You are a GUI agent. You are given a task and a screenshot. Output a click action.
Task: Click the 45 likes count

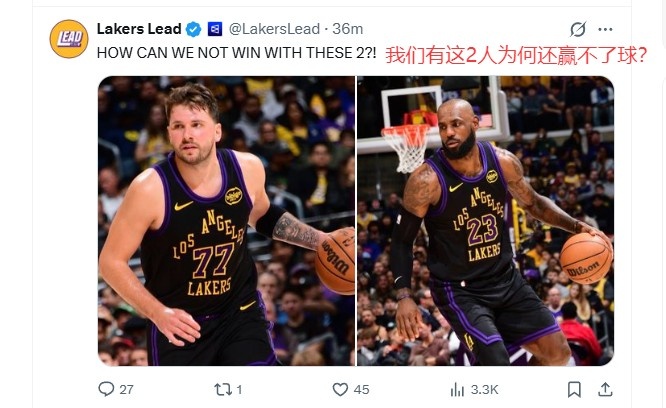(361, 389)
